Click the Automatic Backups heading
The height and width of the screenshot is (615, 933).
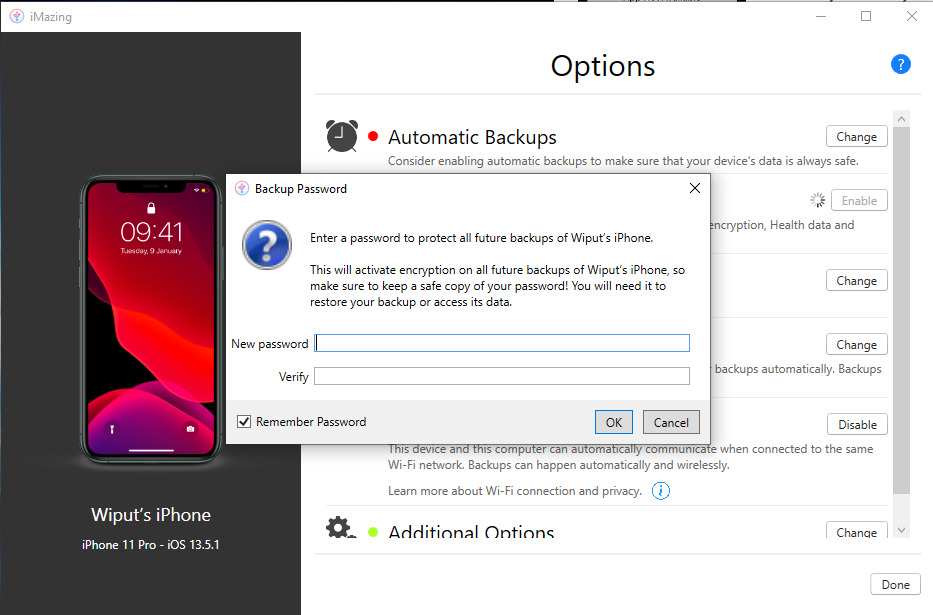[x=472, y=137]
